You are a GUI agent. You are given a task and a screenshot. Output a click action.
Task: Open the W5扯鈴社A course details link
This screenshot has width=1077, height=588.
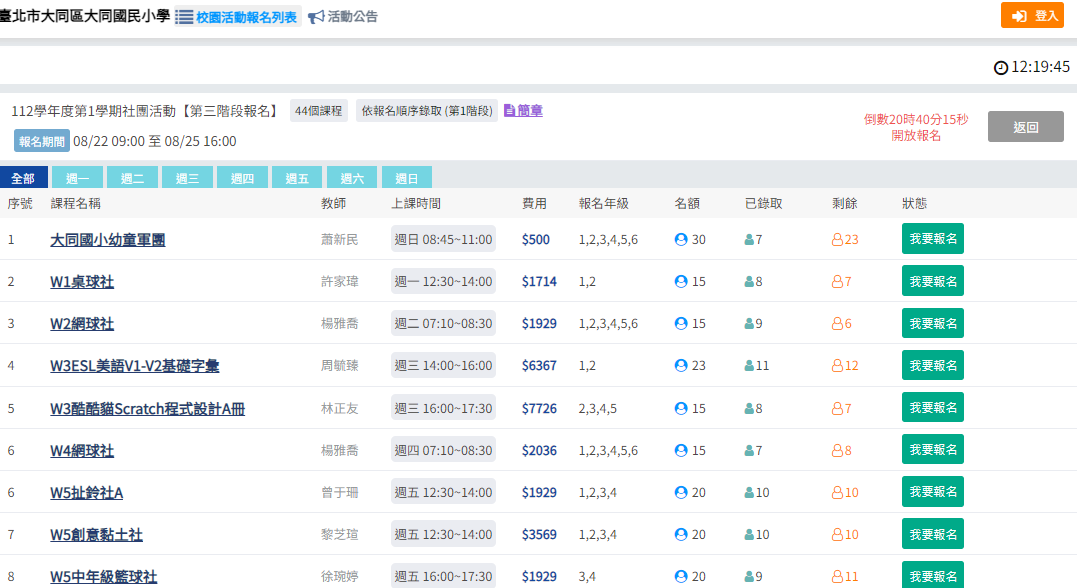click(86, 493)
